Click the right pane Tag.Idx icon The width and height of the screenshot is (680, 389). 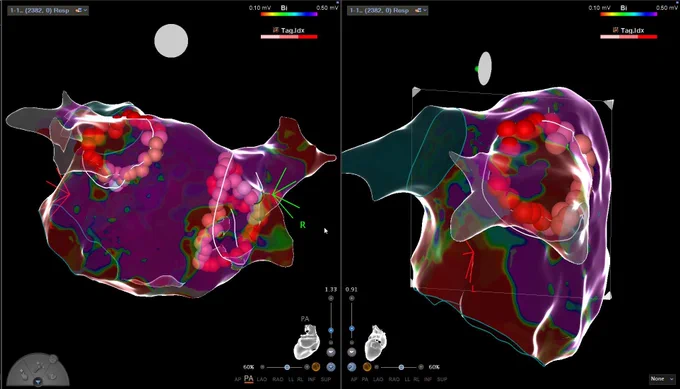pyautogui.click(x=615, y=30)
